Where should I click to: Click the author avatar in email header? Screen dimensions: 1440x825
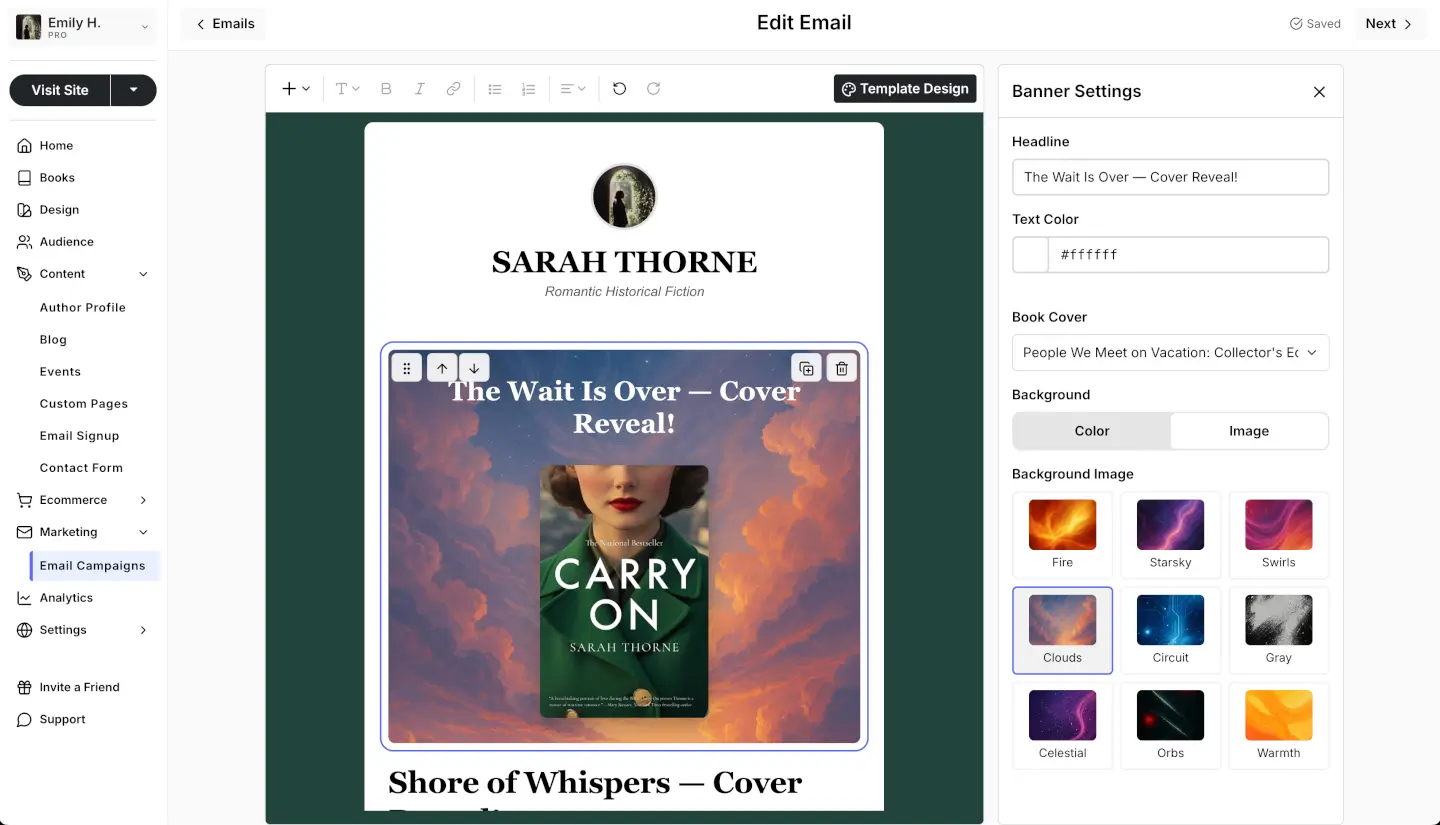624,196
